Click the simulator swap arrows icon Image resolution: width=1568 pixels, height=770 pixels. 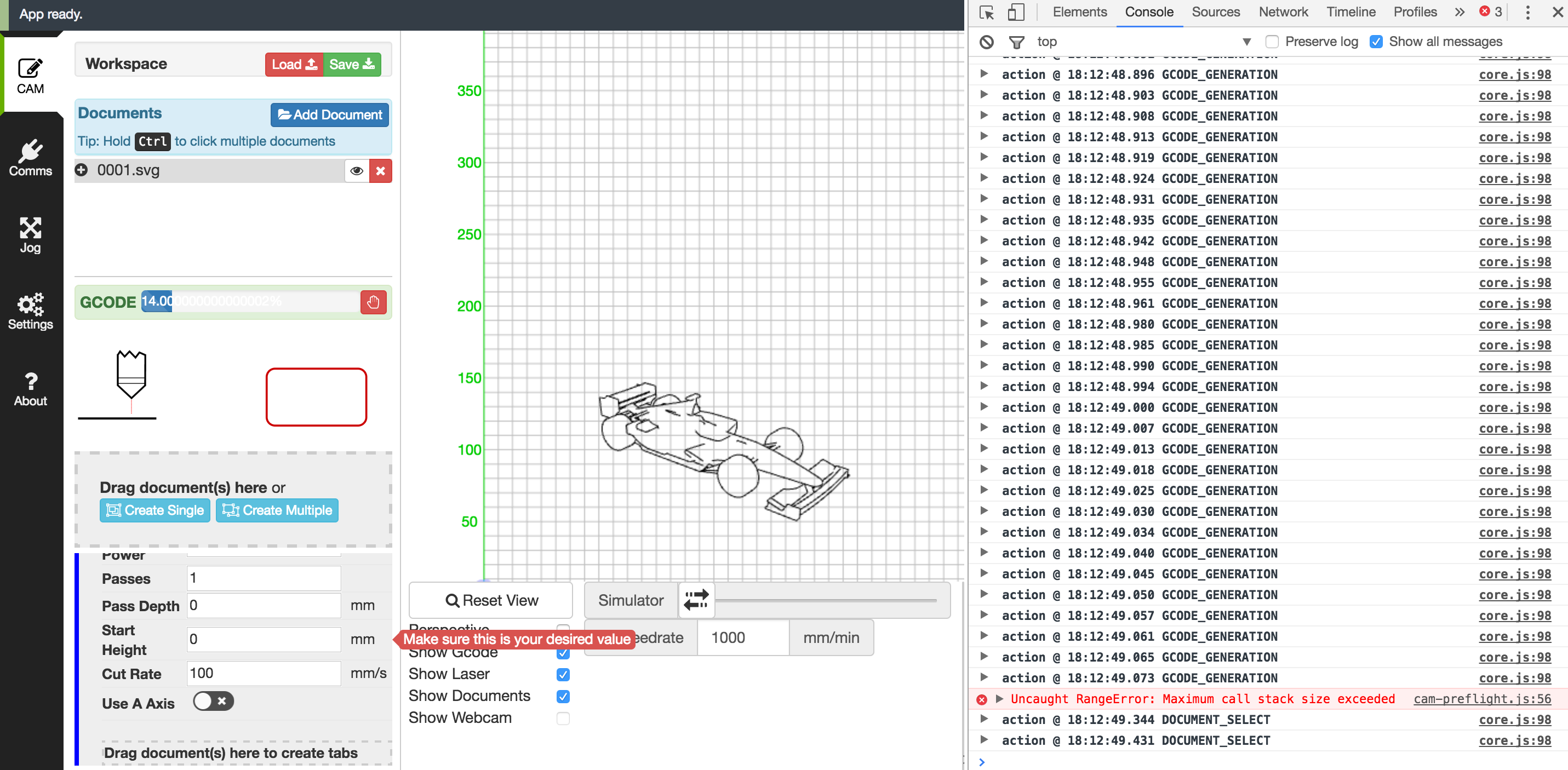tap(696, 600)
